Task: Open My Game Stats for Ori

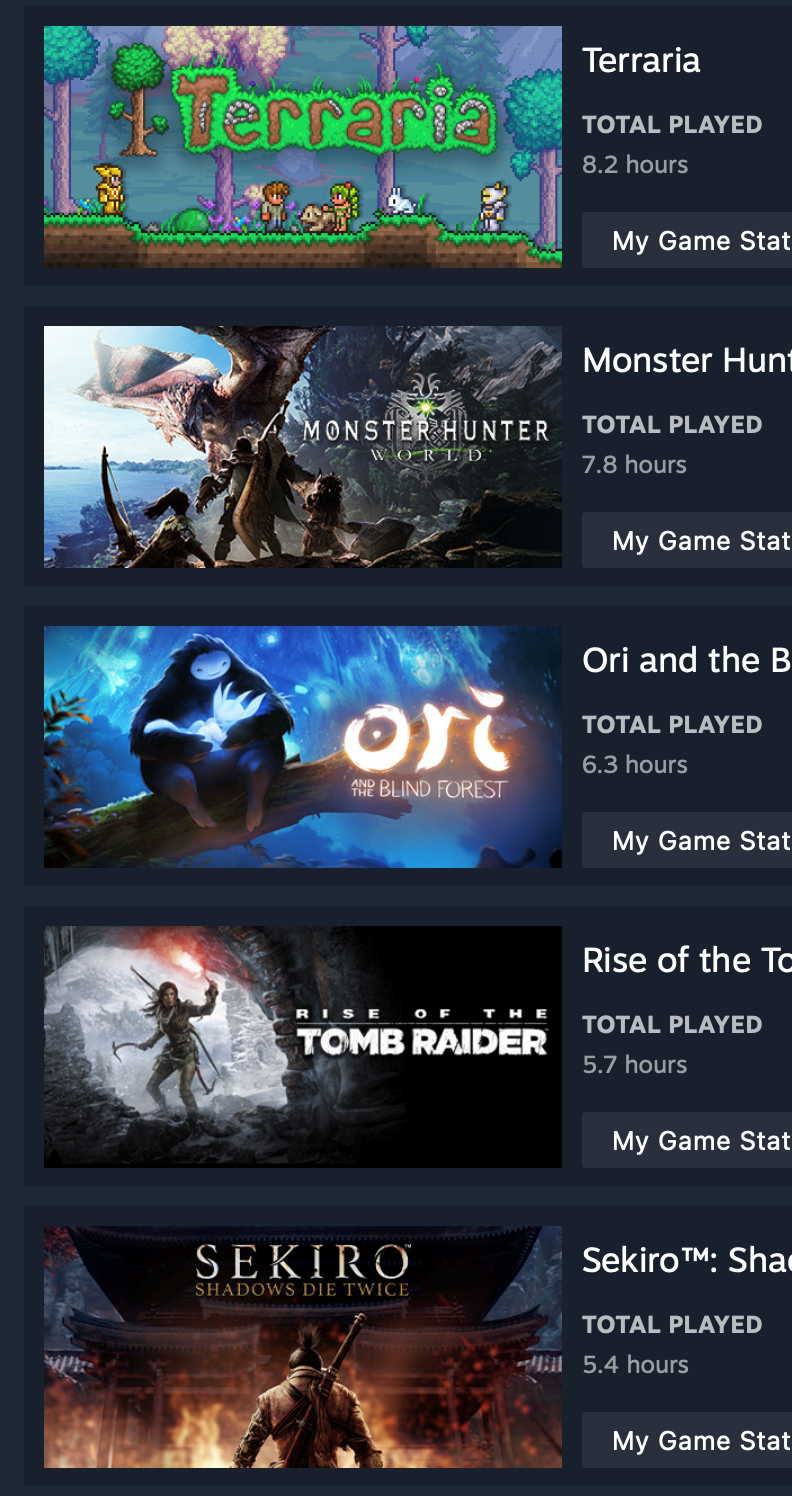Action: click(x=687, y=840)
